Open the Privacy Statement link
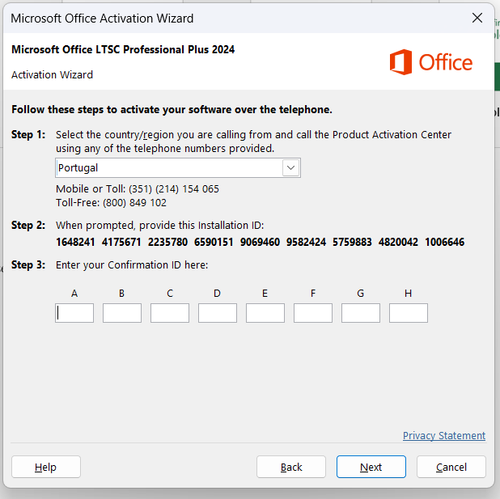 click(x=444, y=435)
